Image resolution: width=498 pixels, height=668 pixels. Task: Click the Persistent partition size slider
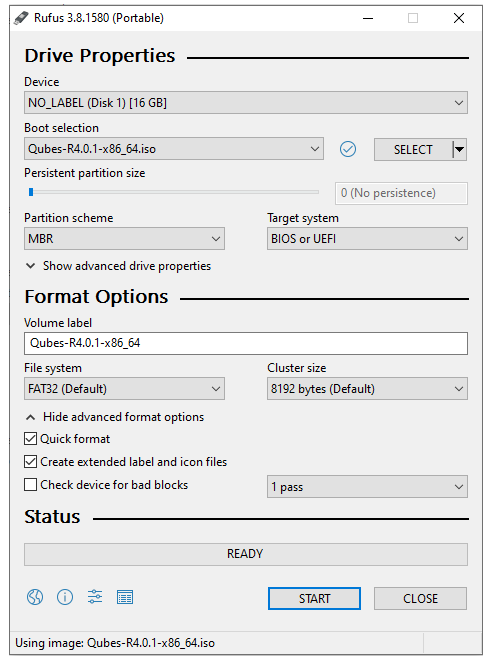[173, 192]
